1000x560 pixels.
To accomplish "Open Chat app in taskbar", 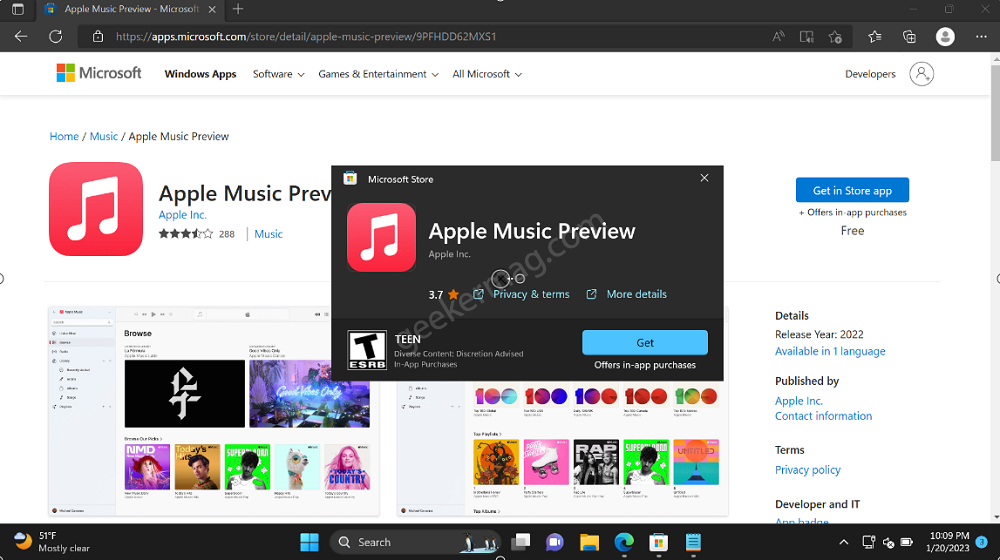I will (x=555, y=542).
